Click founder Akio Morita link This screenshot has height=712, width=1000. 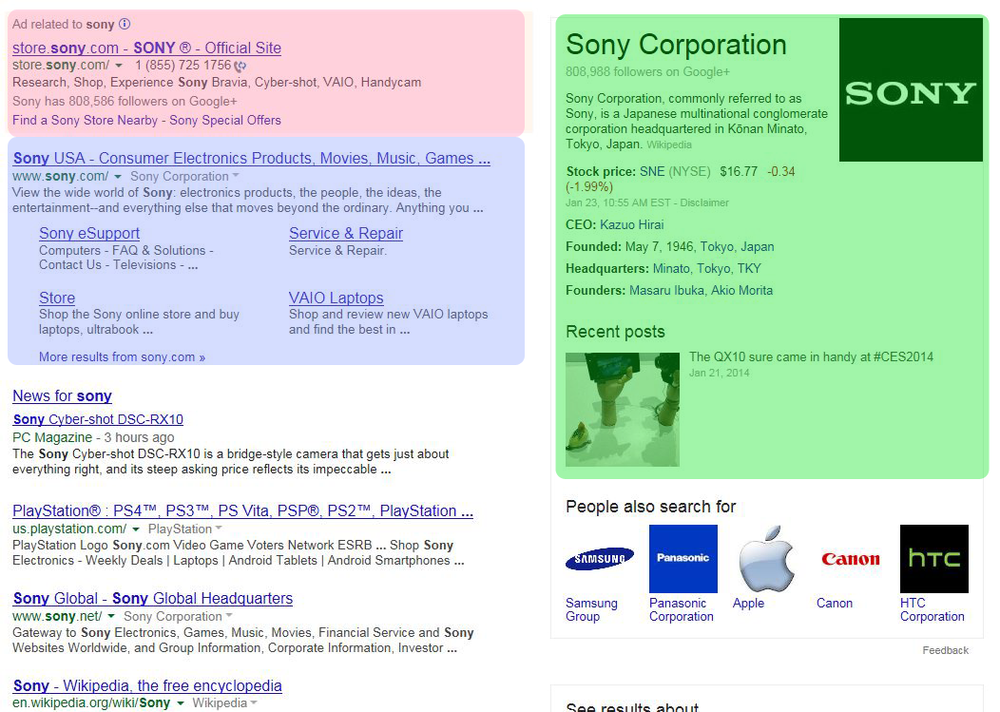(x=742, y=291)
